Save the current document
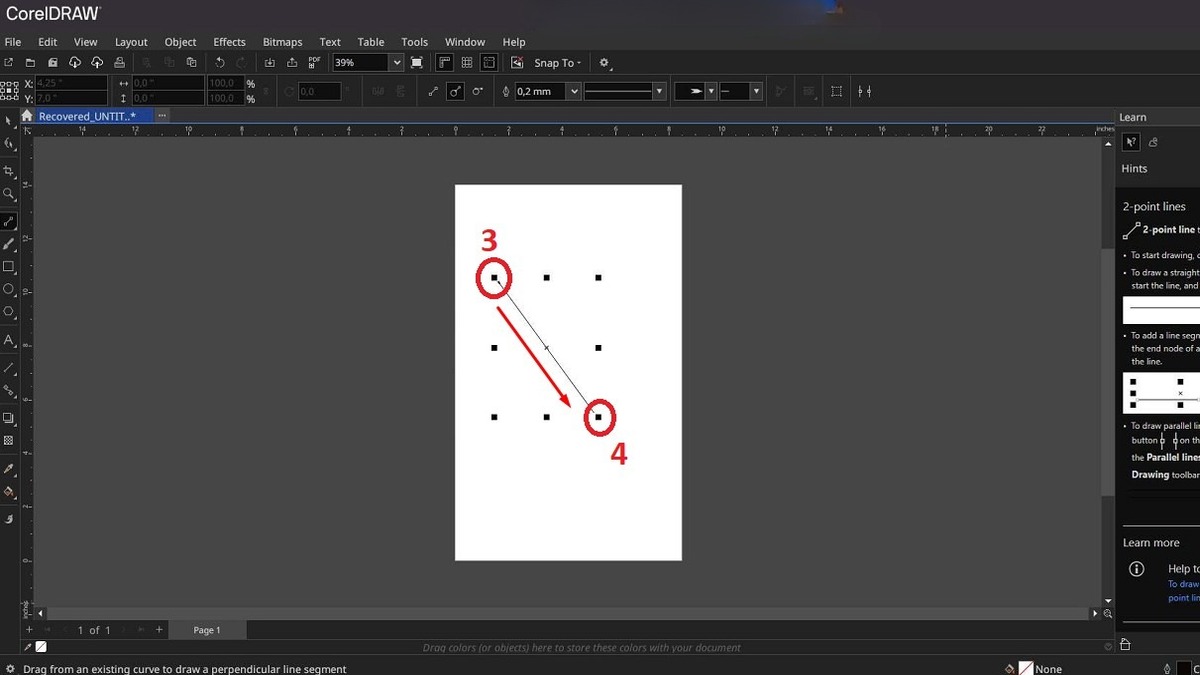 [52, 62]
